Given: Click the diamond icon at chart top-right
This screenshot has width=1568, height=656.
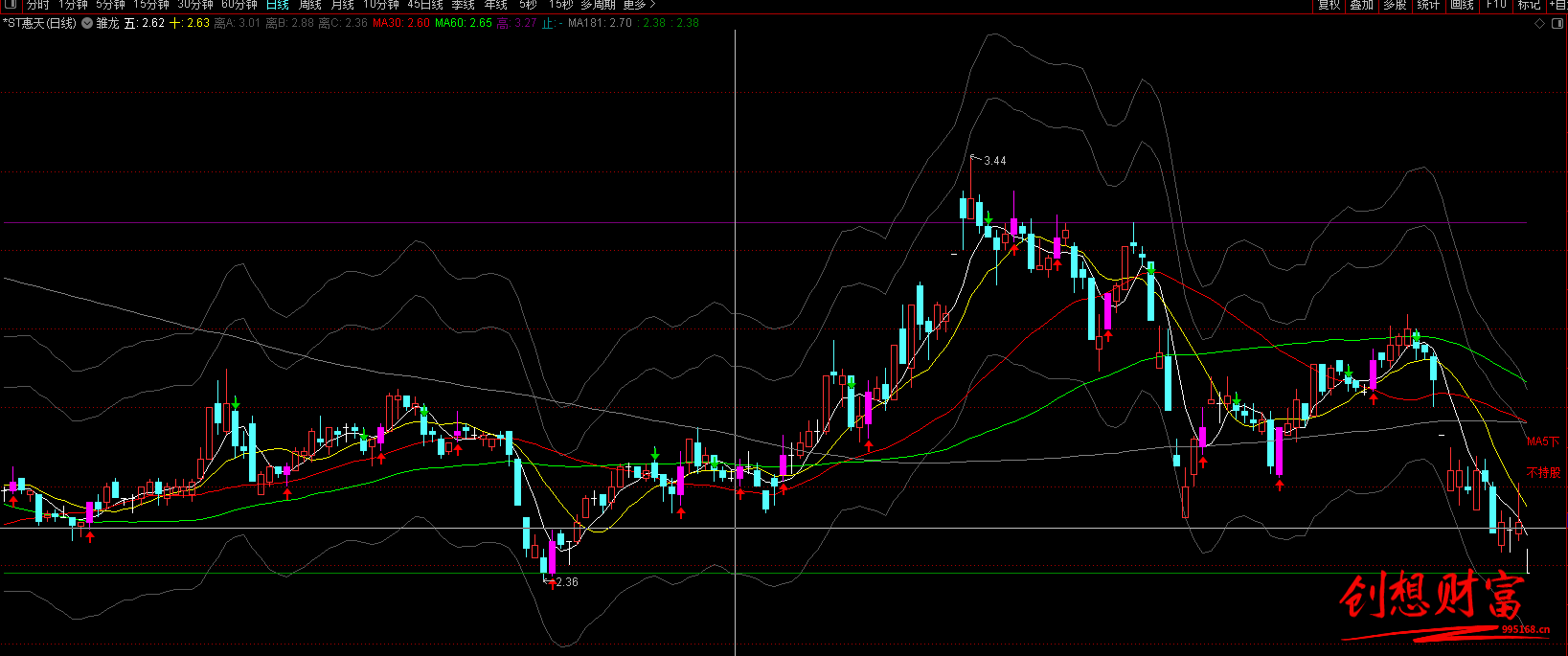Looking at the screenshot, I should tap(1540, 24).
